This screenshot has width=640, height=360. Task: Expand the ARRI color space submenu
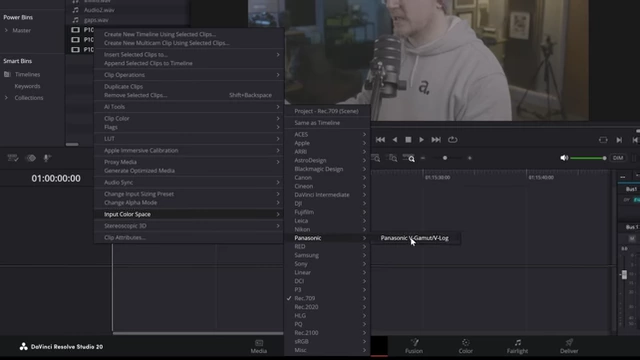328,151
